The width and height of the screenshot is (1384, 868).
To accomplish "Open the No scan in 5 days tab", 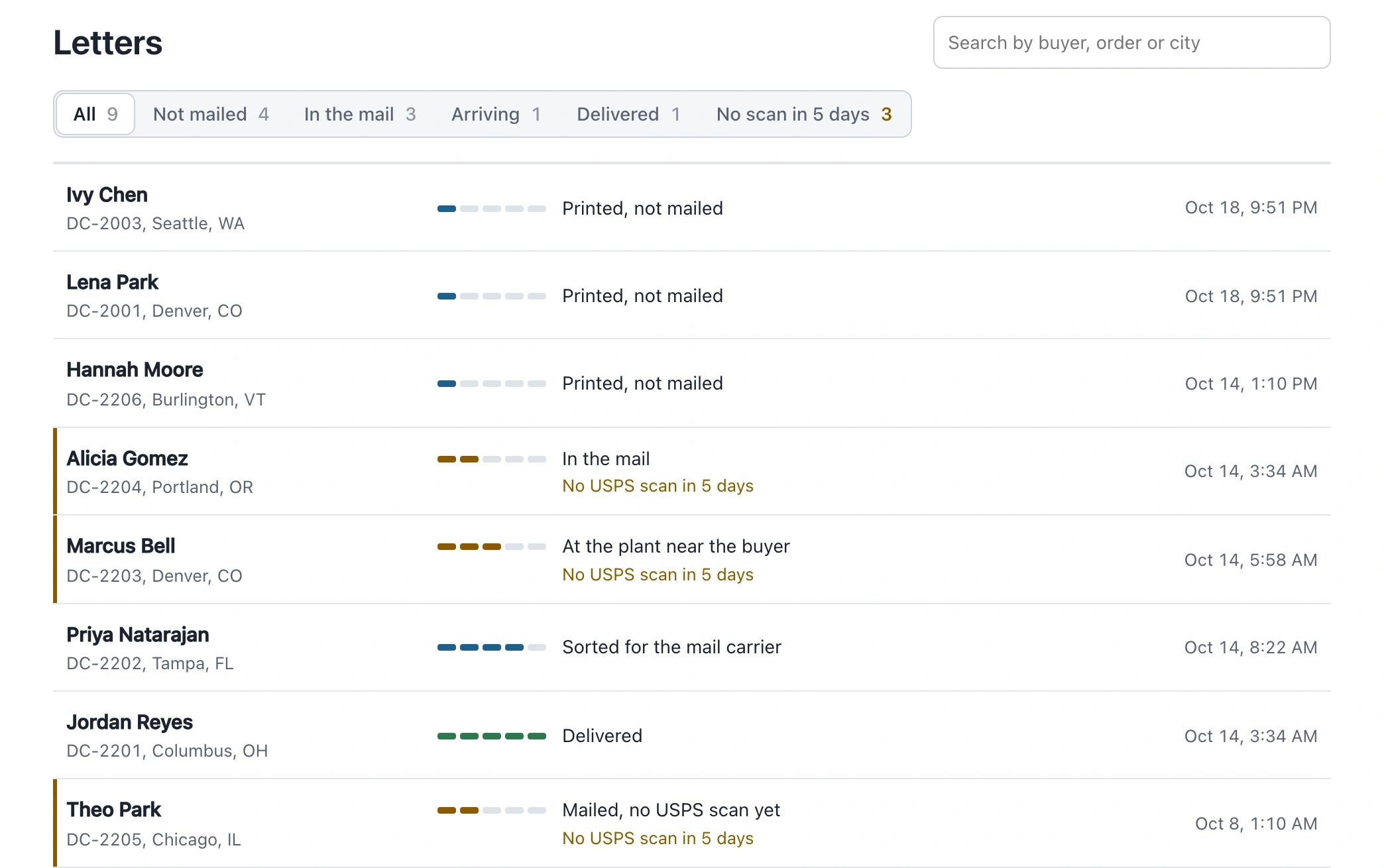I will (x=804, y=114).
